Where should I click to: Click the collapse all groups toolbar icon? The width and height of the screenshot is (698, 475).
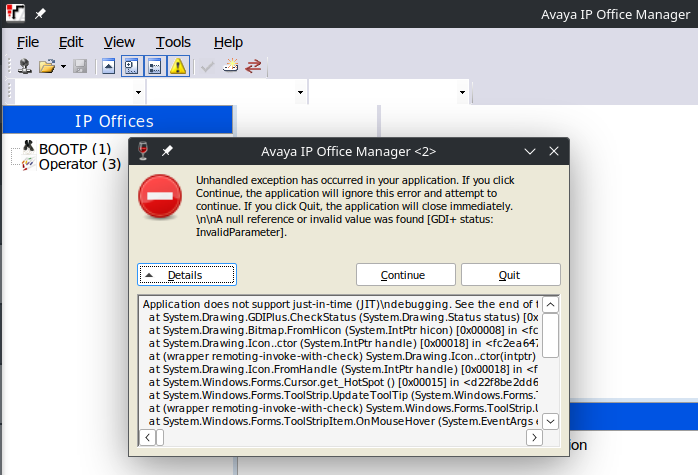(x=109, y=66)
